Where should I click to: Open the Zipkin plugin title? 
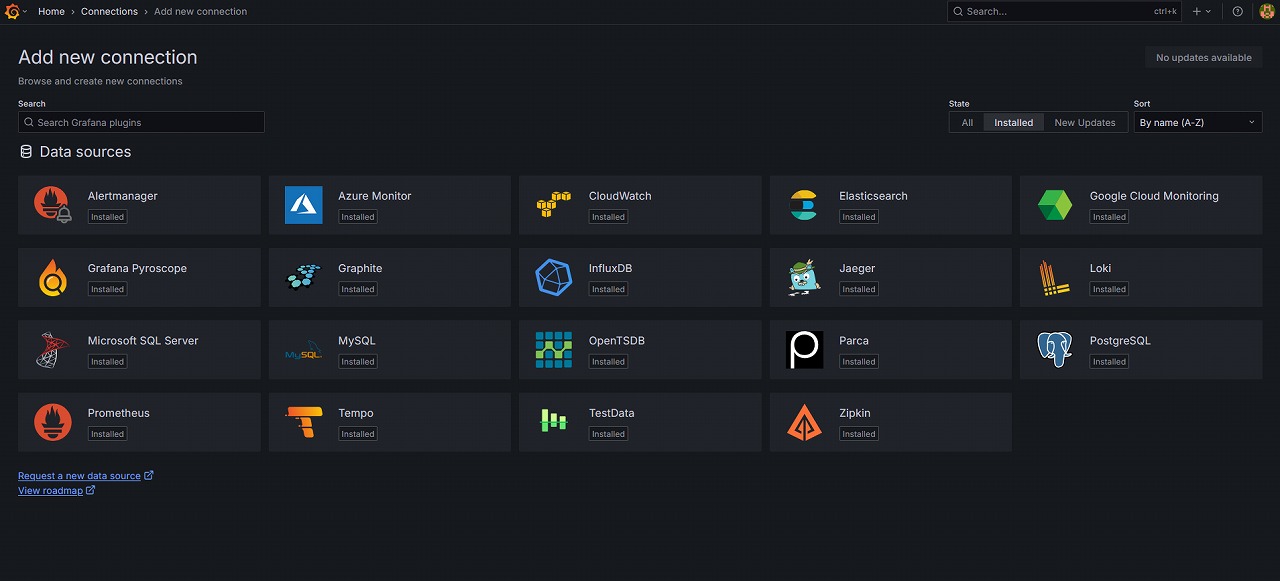(x=855, y=413)
